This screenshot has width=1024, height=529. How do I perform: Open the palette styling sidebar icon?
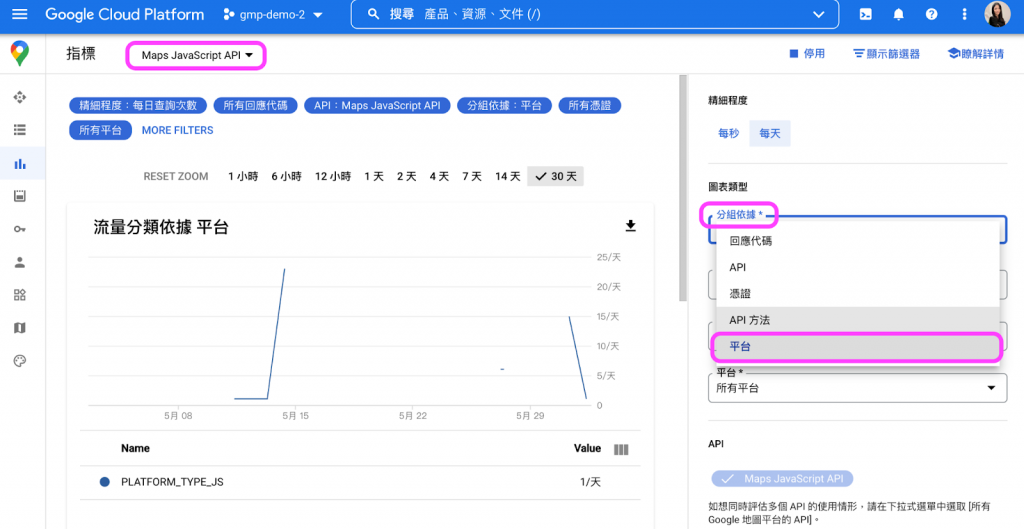[20, 361]
